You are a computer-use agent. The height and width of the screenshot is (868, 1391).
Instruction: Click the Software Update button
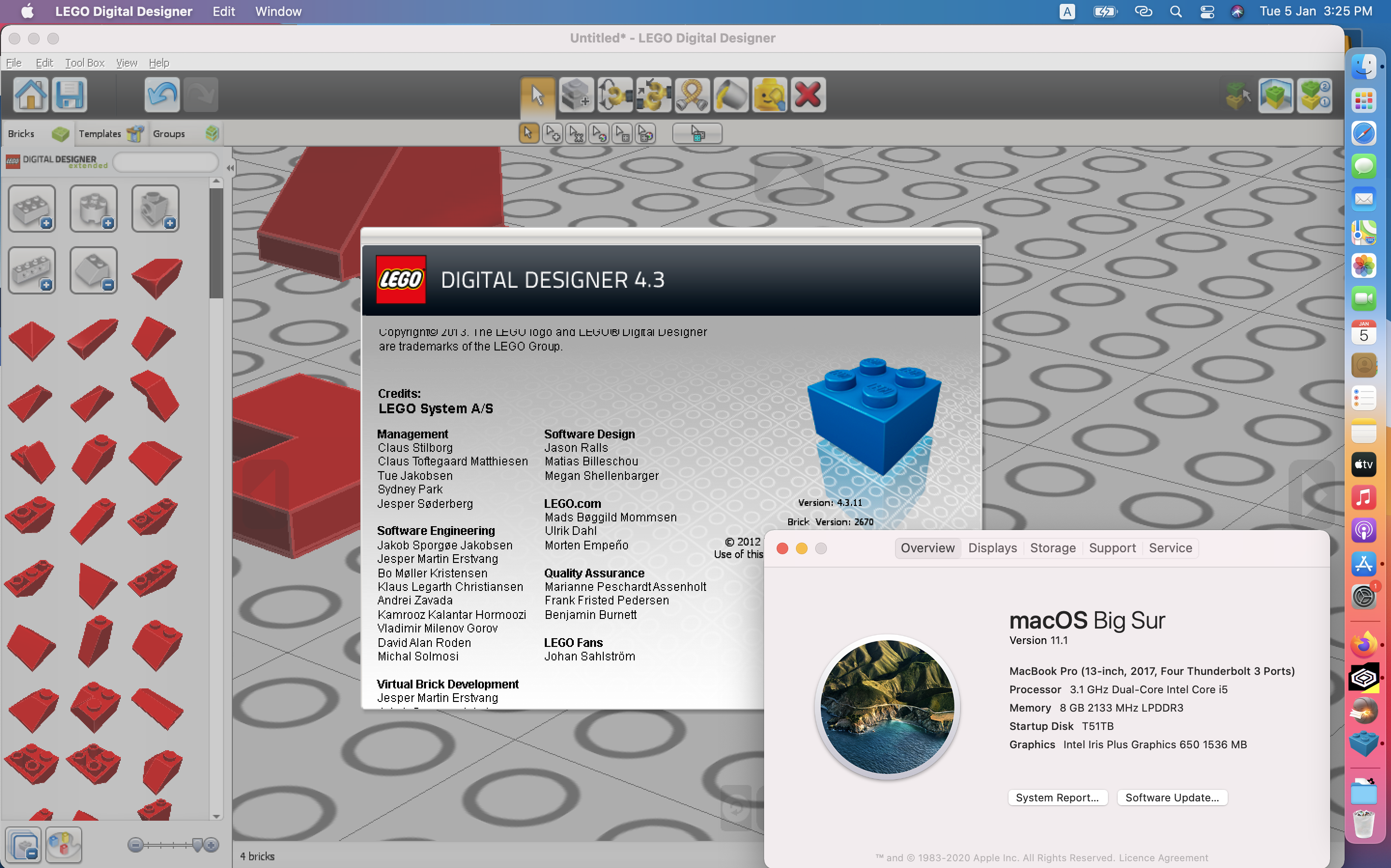[x=1172, y=797]
